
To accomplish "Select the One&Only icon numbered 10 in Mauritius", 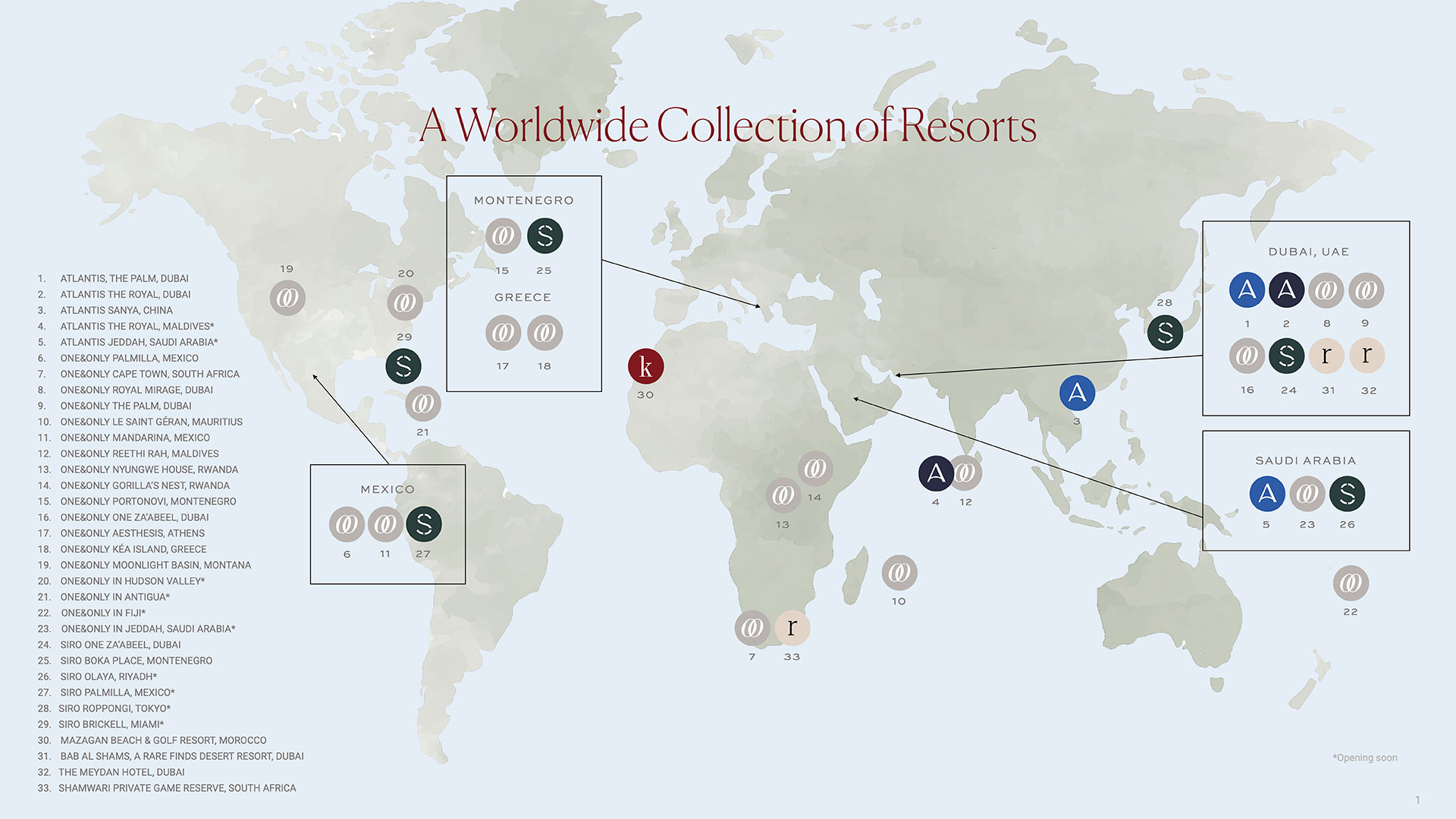I will [x=899, y=573].
